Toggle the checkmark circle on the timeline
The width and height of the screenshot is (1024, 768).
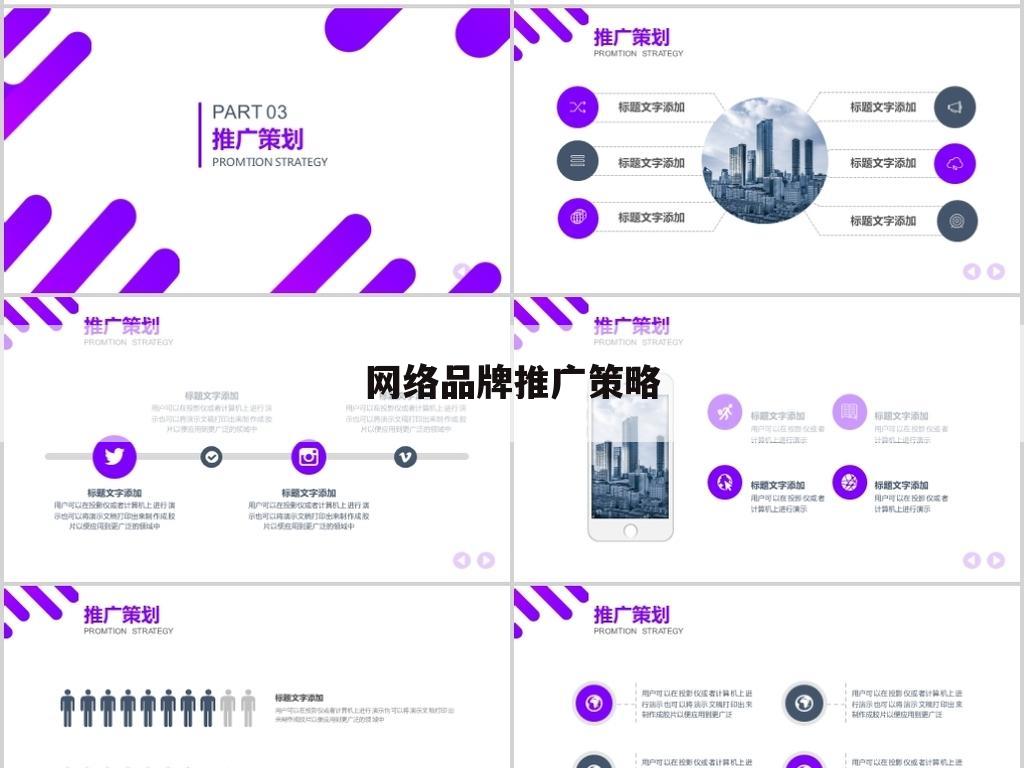pos(211,455)
